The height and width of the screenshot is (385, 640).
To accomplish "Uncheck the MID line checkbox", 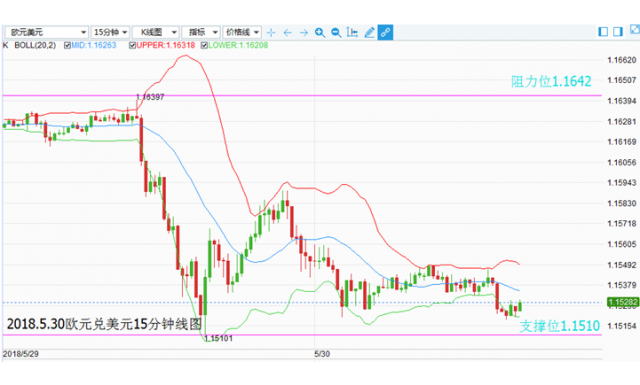I will [67, 45].
